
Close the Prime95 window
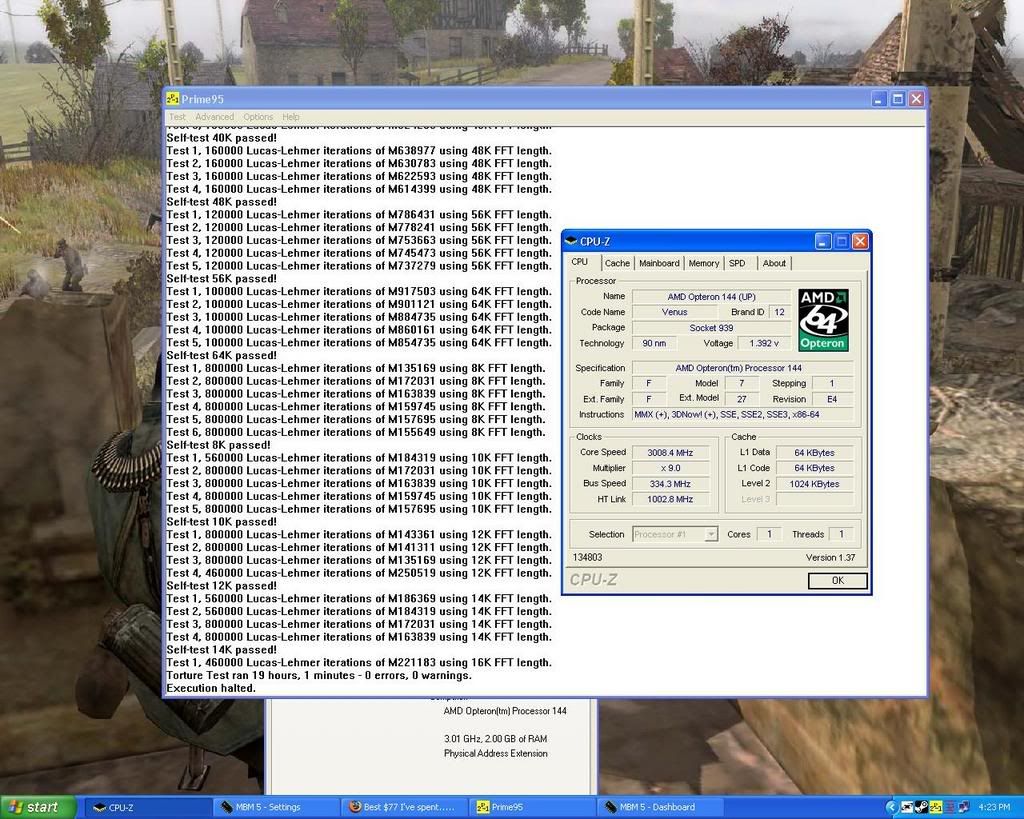tap(916, 99)
